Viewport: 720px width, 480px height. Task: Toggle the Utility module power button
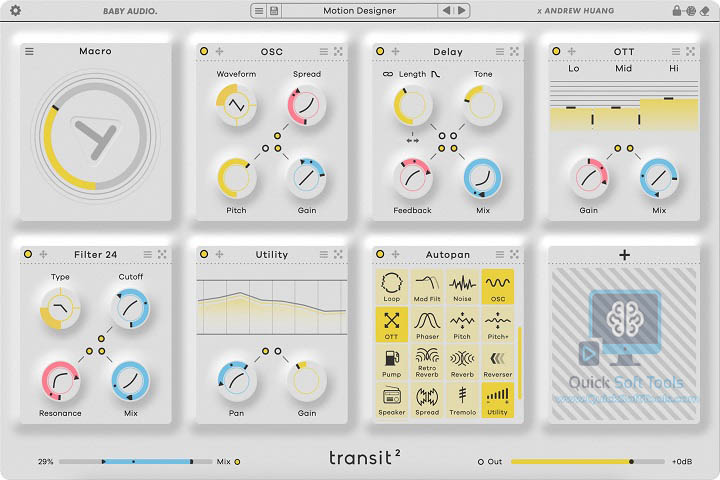click(x=204, y=254)
